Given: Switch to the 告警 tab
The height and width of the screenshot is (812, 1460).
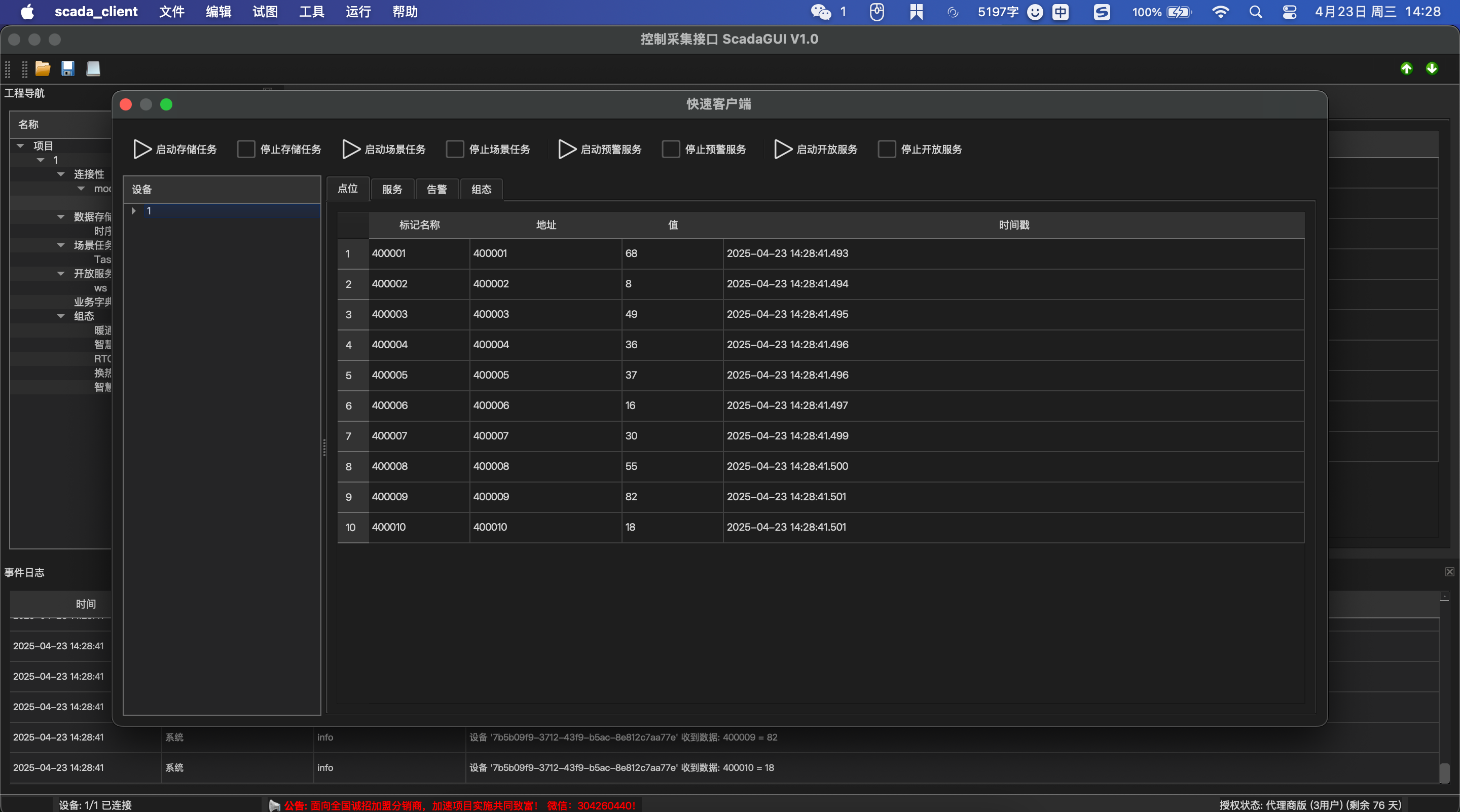Looking at the screenshot, I should click(x=436, y=189).
